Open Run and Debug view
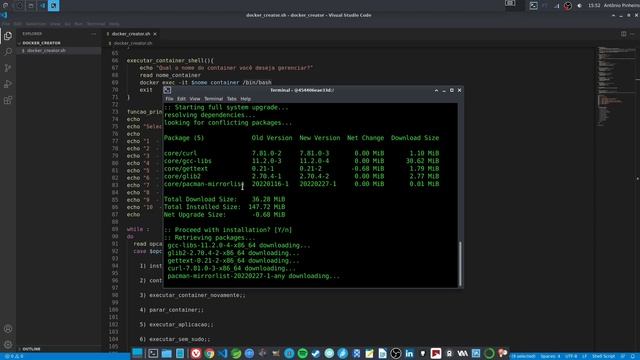640x360 pixels. coord(8,84)
